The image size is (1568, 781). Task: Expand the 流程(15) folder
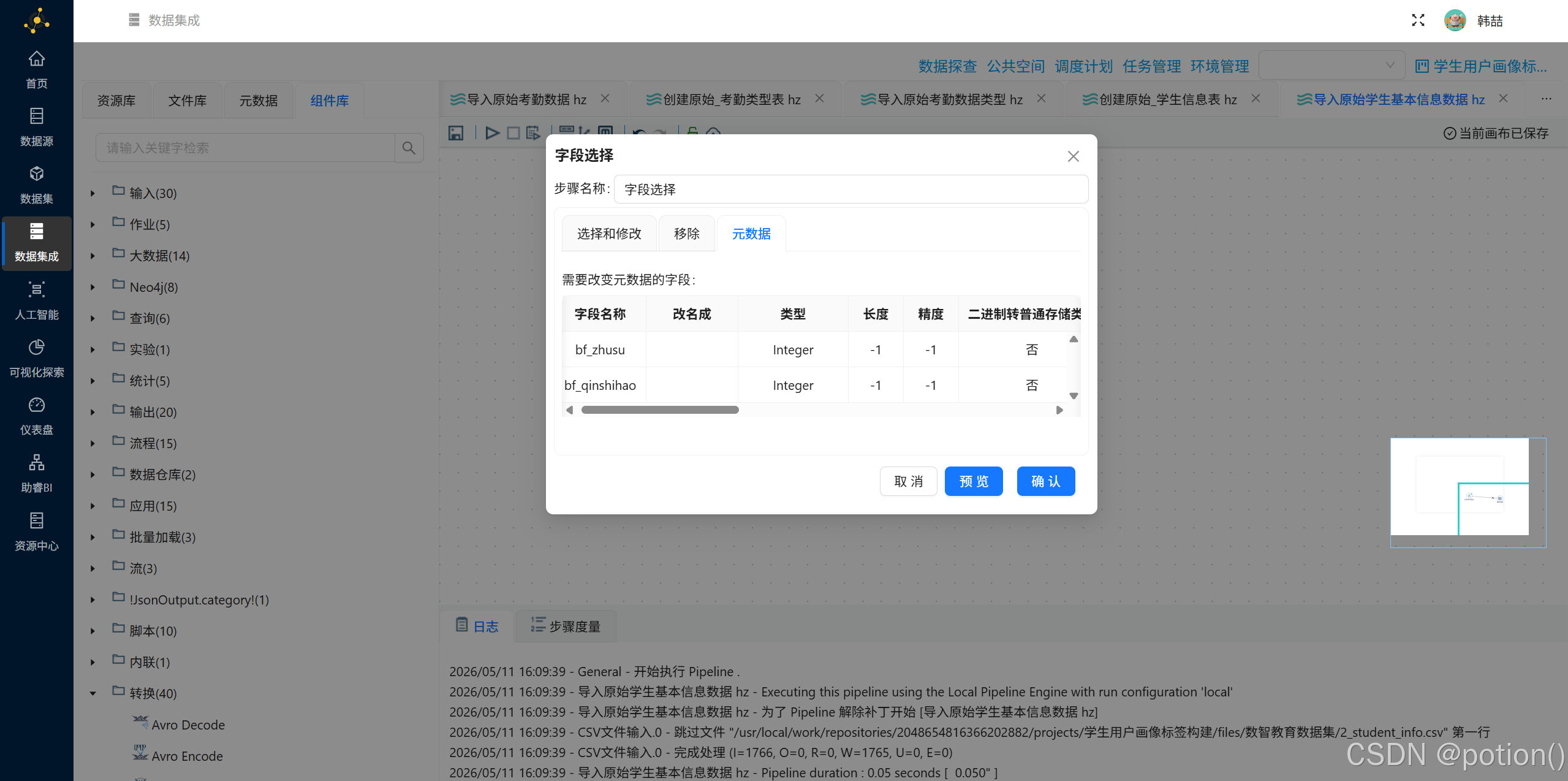(x=93, y=443)
